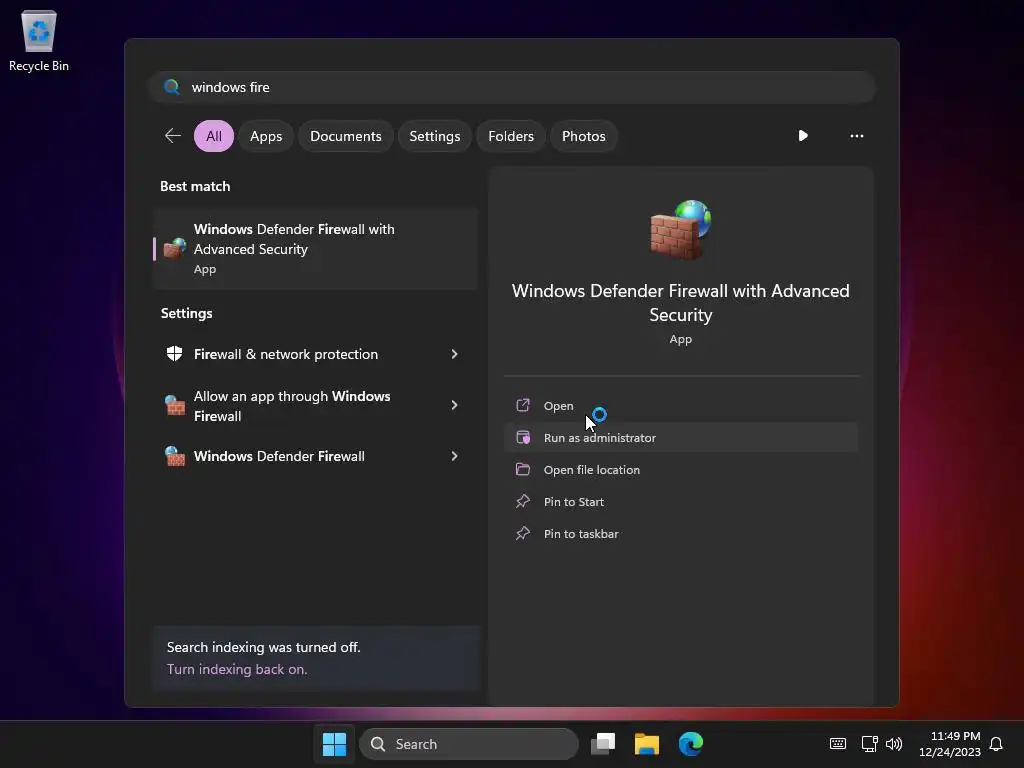Launch Microsoft Edge from the taskbar

pyautogui.click(x=690, y=744)
